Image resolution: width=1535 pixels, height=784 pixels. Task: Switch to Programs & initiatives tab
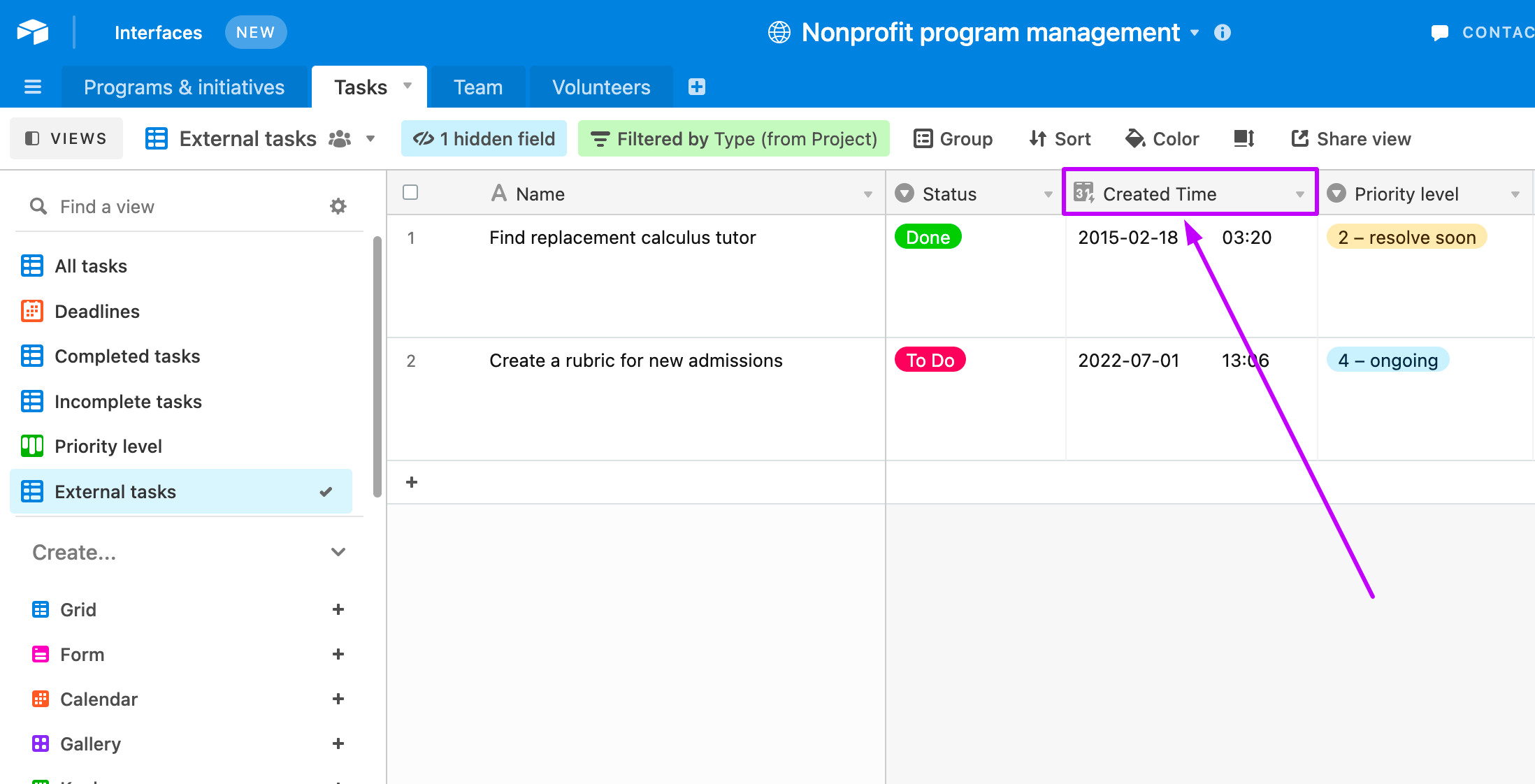pyautogui.click(x=184, y=87)
